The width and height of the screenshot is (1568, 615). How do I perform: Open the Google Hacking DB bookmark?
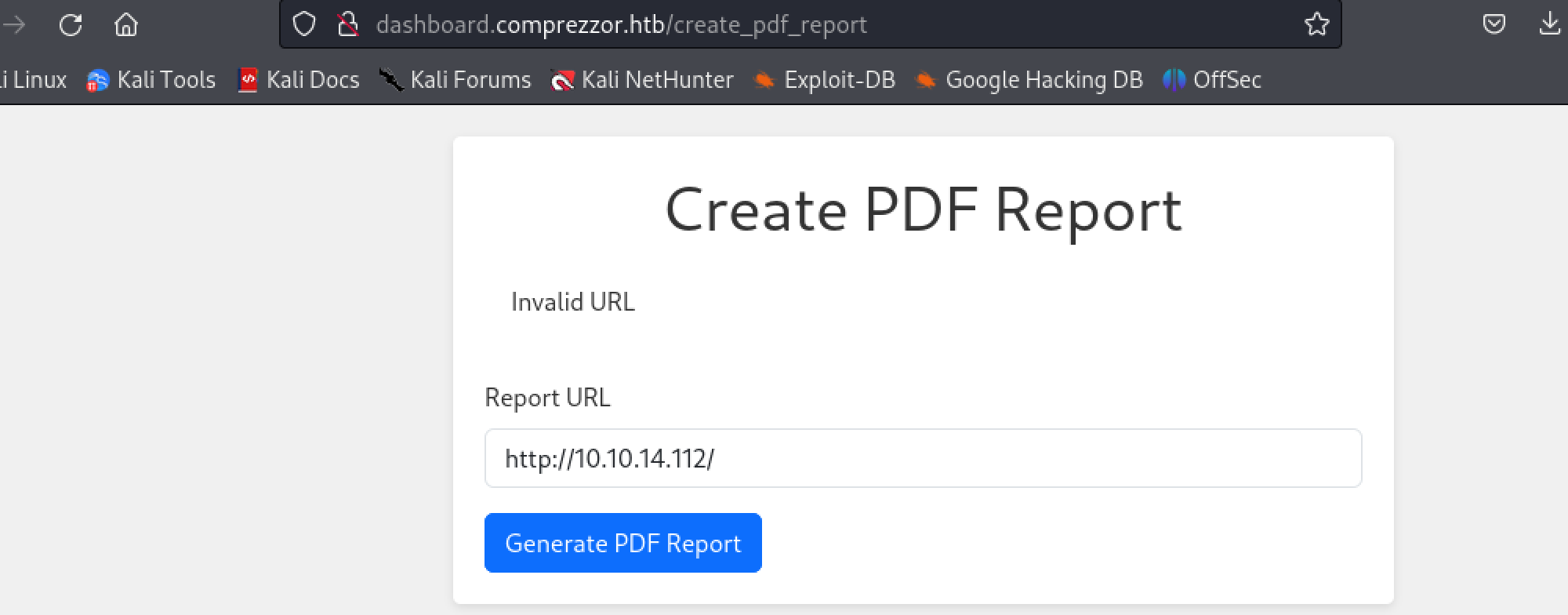1029,80
